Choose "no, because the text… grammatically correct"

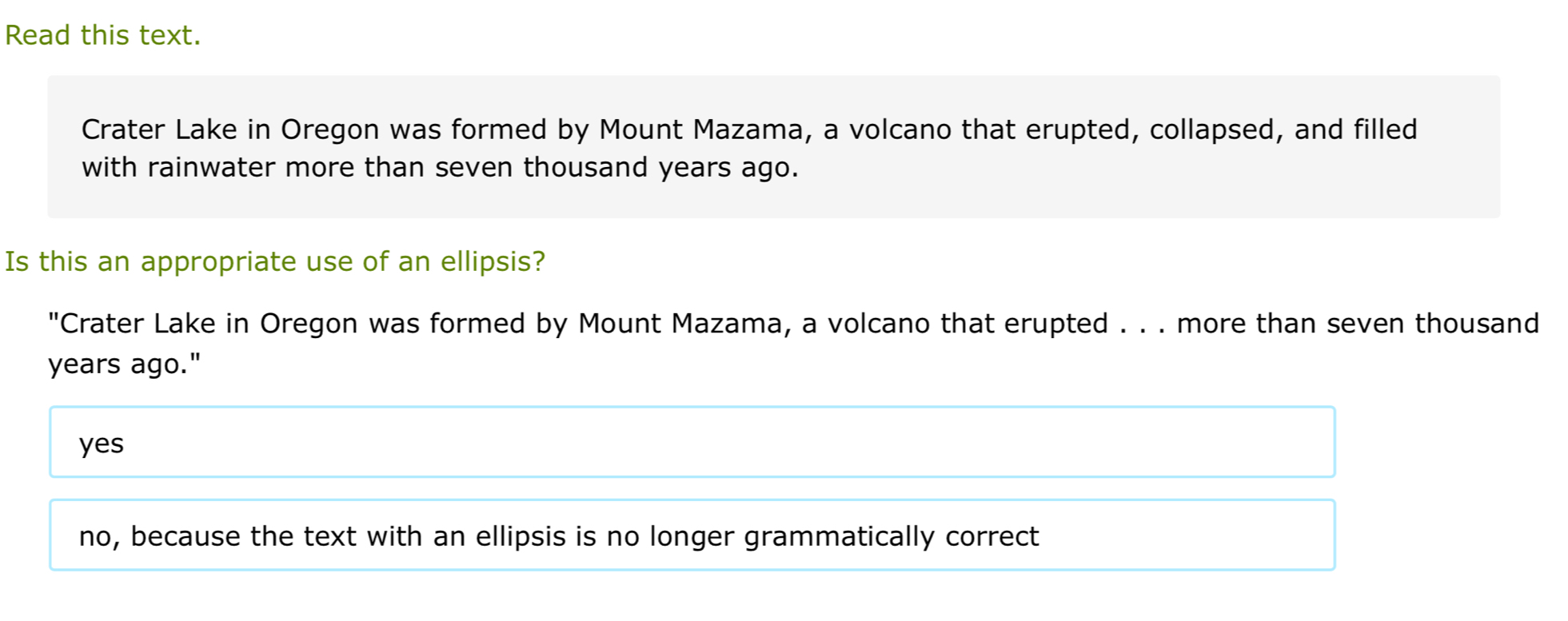pyautogui.click(x=692, y=535)
